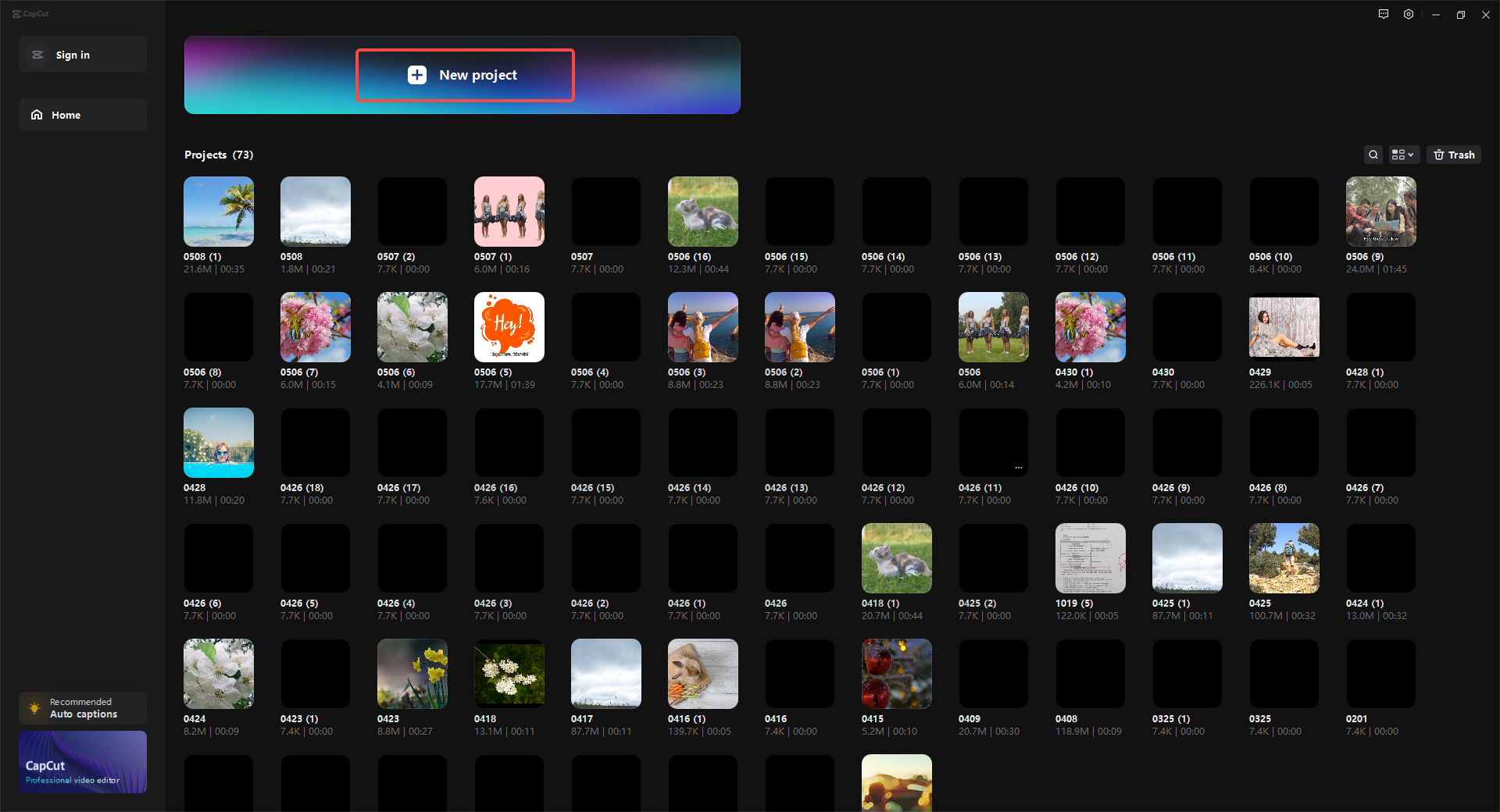This screenshot has width=1500, height=812.
Task: Start a New project
Action: [465, 75]
